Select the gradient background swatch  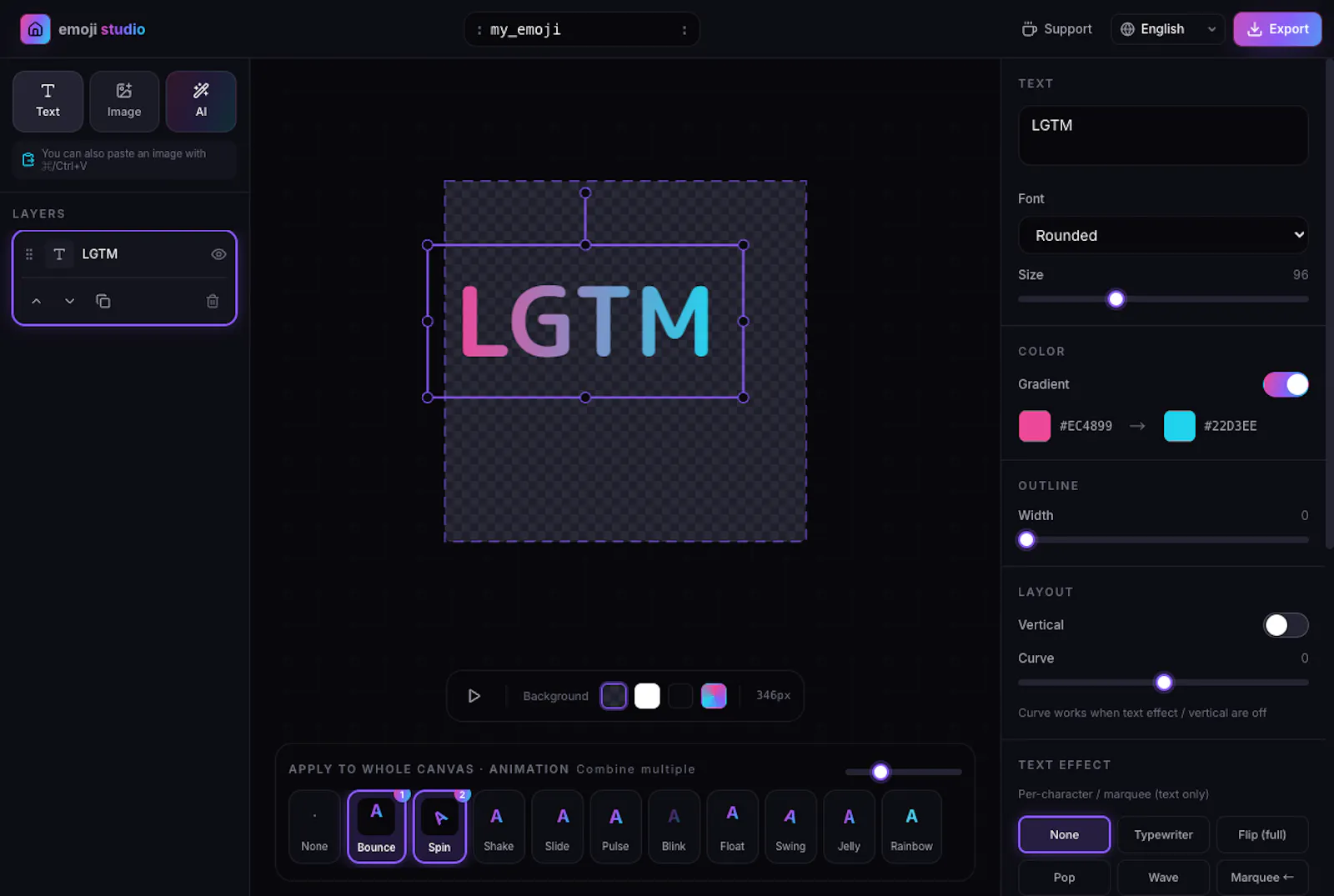point(714,696)
